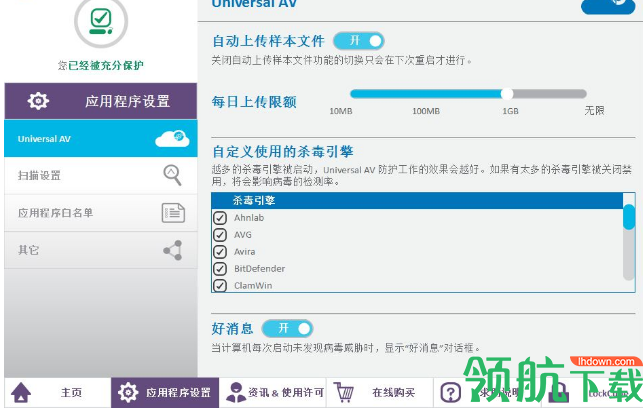Image resolution: width=643 pixels, height=409 pixels.
Task: Click the 应用程序设置 purple header
Action: click(101, 101)
